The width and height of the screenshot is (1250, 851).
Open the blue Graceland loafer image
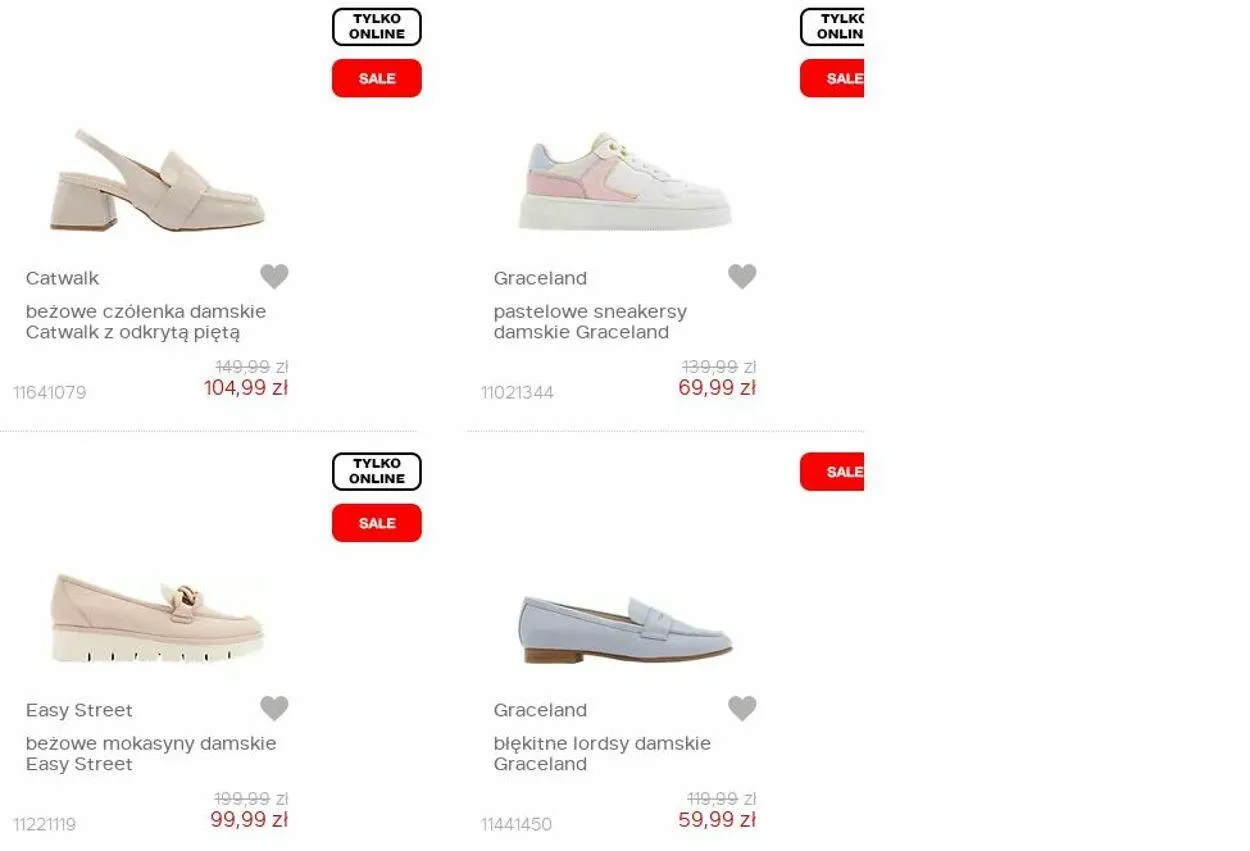[625, 630]
